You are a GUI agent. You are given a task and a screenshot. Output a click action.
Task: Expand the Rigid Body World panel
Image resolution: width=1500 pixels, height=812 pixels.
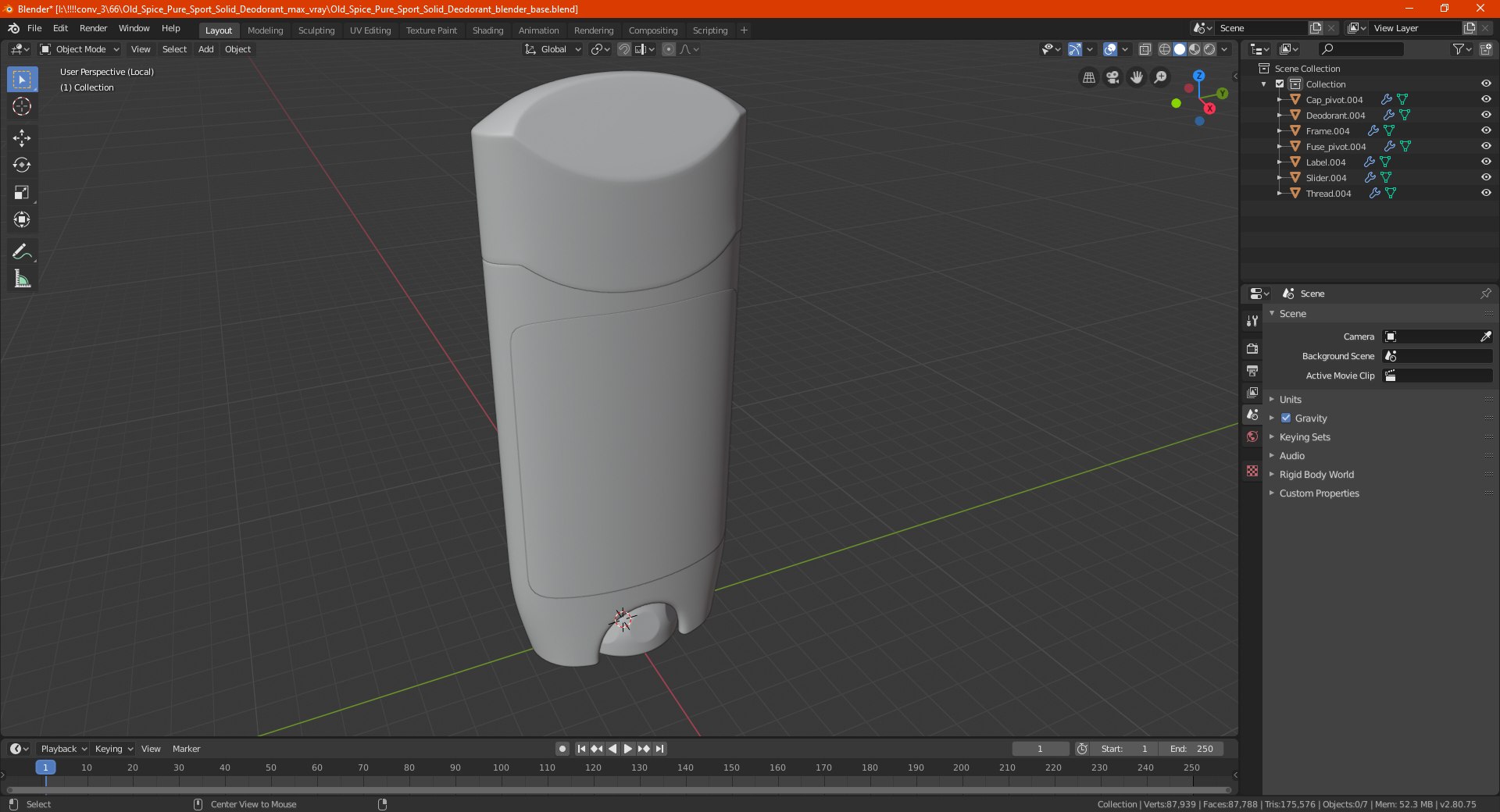tap(1316, 474)
